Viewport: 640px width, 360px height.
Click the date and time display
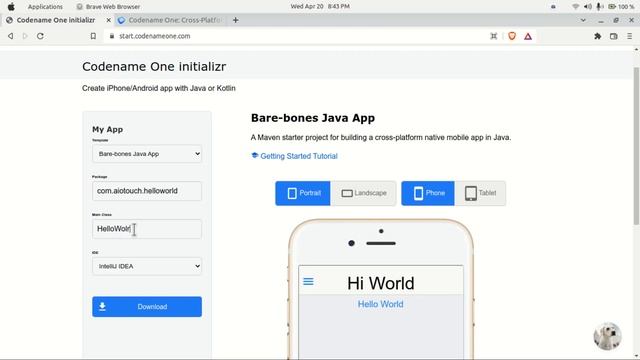coord(320,7)
